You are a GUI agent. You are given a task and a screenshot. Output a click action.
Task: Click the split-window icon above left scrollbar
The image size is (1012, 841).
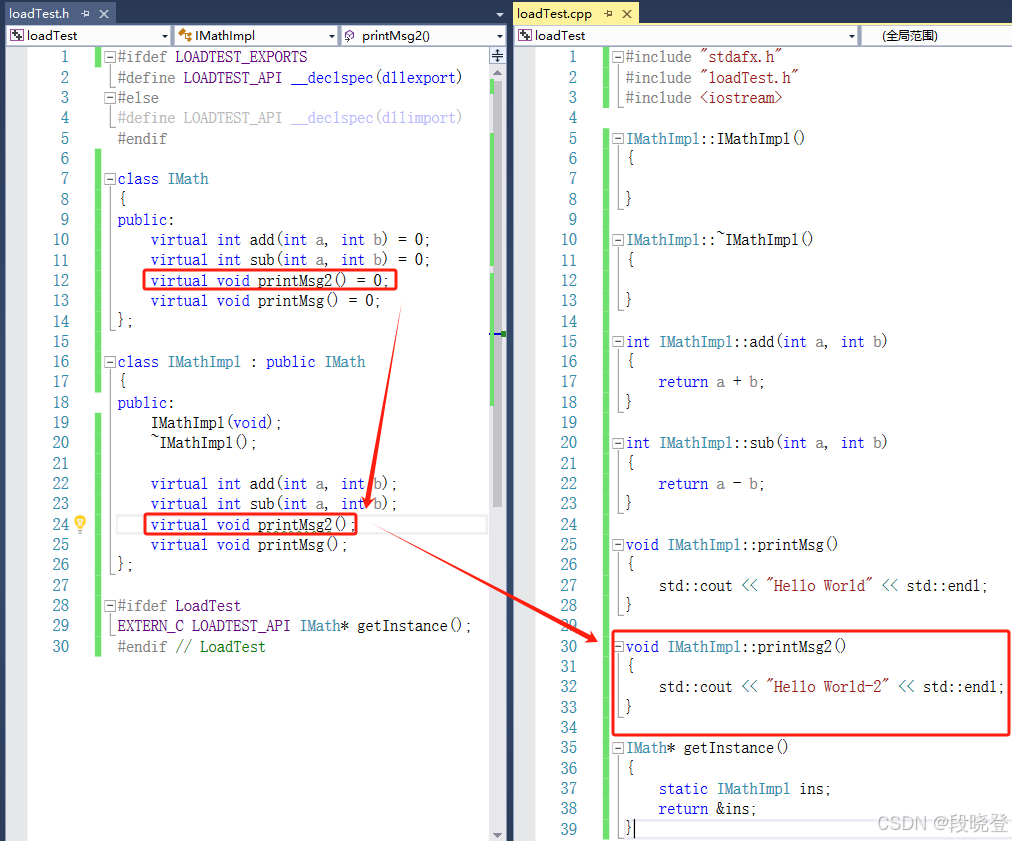tap(497, 56)
